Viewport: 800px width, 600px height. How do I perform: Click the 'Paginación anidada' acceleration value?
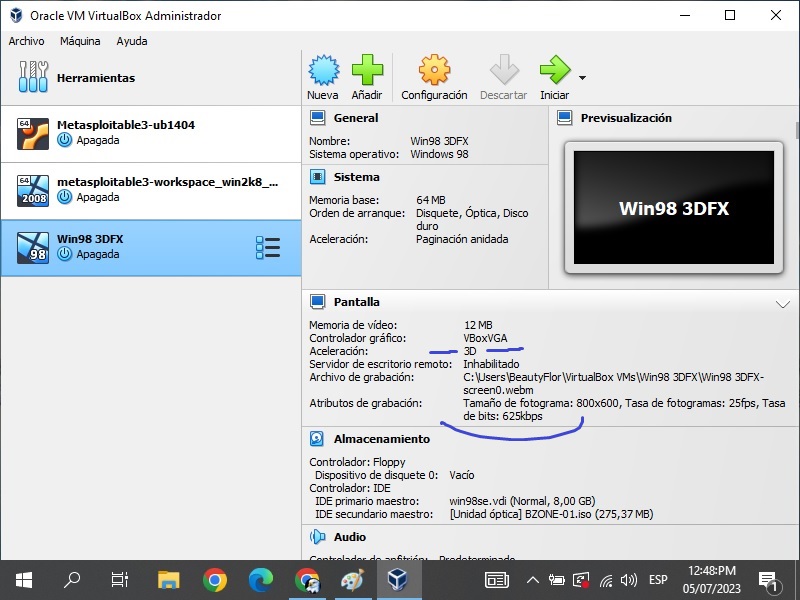coord(462,239)
